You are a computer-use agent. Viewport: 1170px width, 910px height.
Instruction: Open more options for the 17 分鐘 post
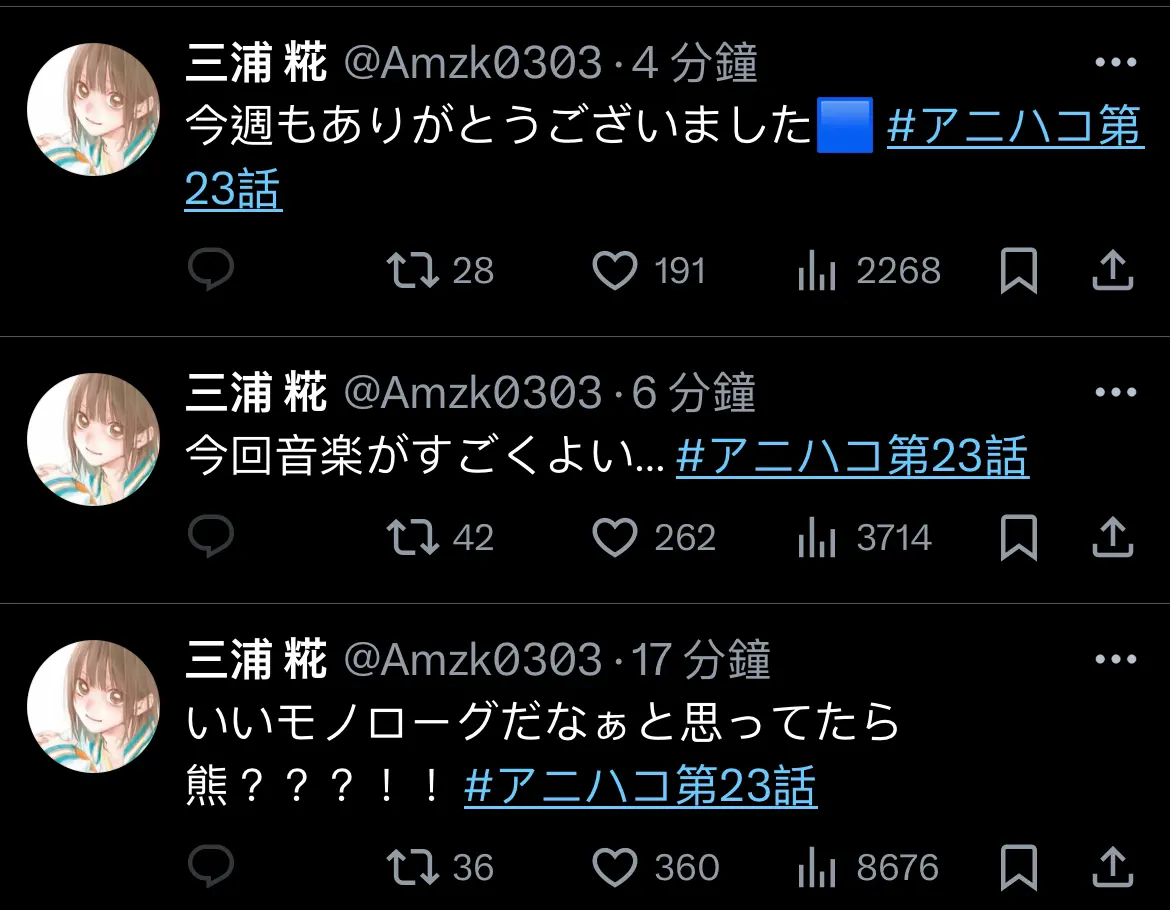coord(1116,659)
